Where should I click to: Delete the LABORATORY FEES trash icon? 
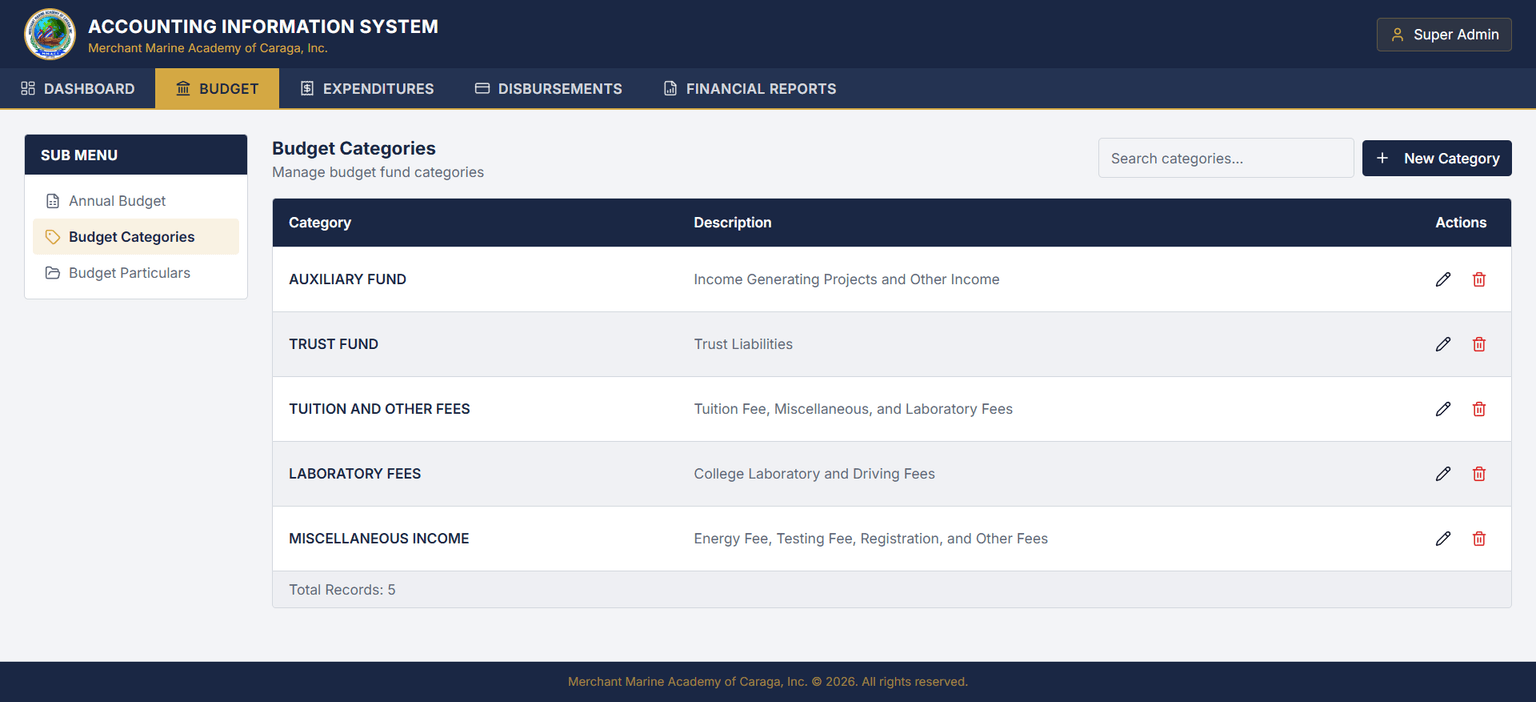tap(1479, 474)
